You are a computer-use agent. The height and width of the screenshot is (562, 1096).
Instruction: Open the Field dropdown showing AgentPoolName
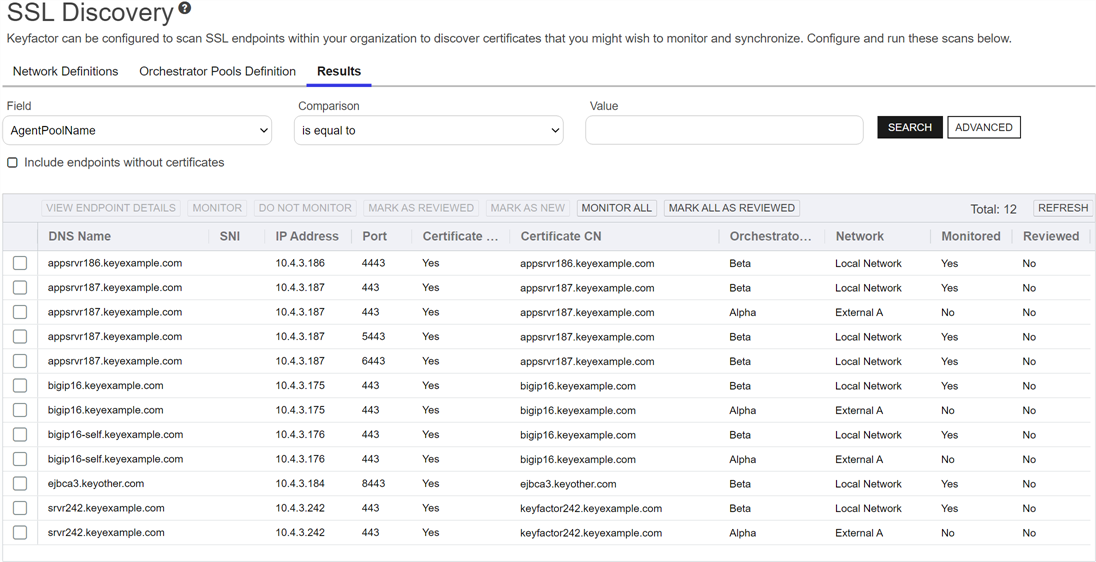[137, 130]
